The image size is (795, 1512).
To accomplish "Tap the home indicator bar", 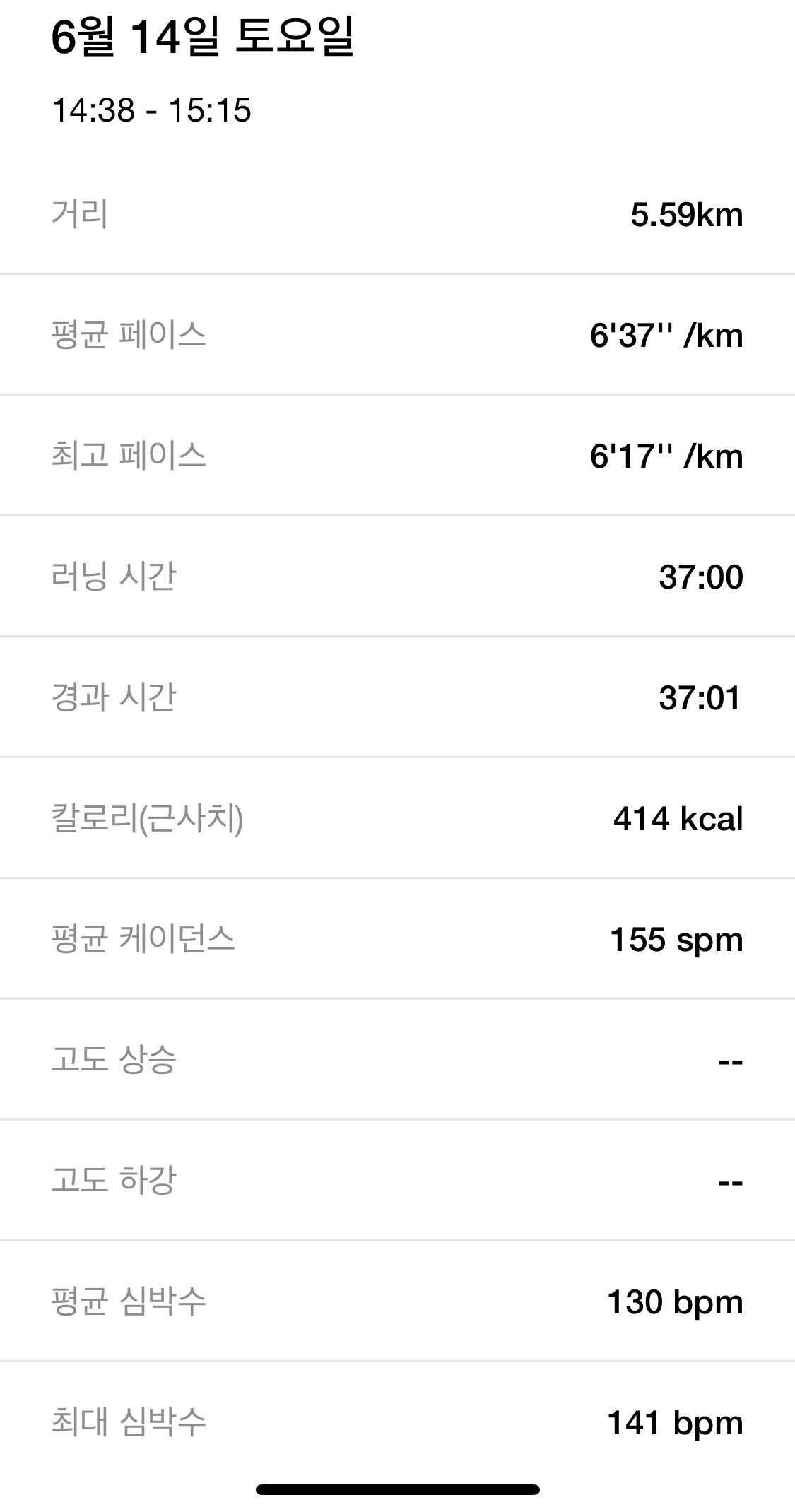I will (x=397, y=1489).
